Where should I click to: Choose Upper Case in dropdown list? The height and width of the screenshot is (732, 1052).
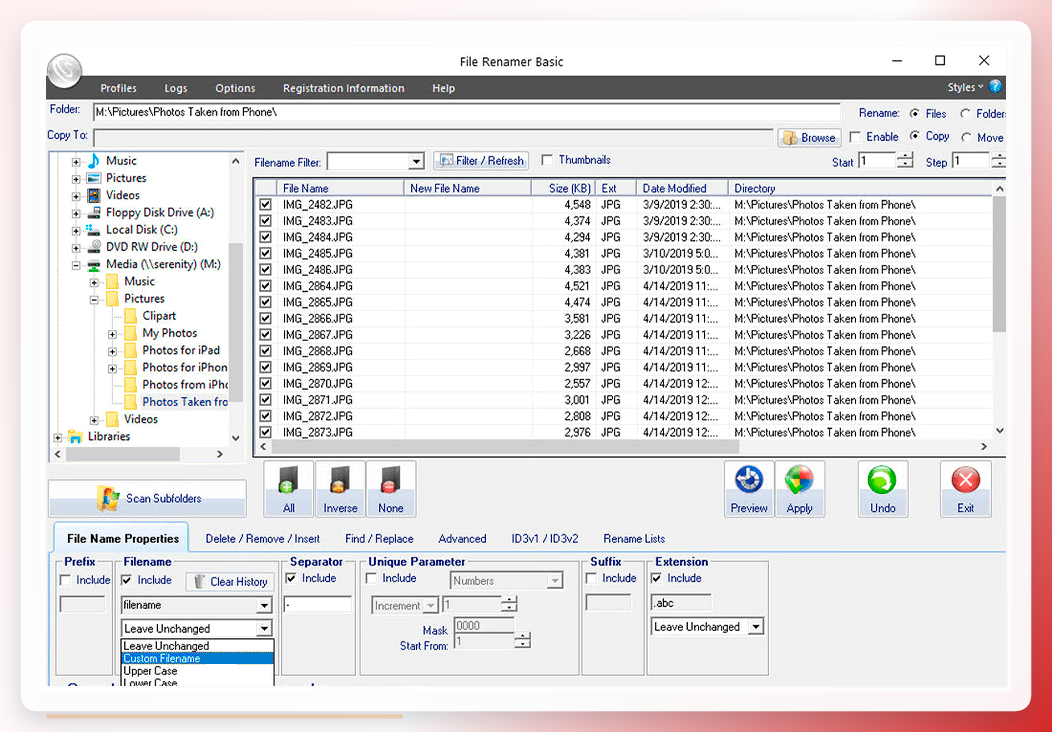(197, 671)
